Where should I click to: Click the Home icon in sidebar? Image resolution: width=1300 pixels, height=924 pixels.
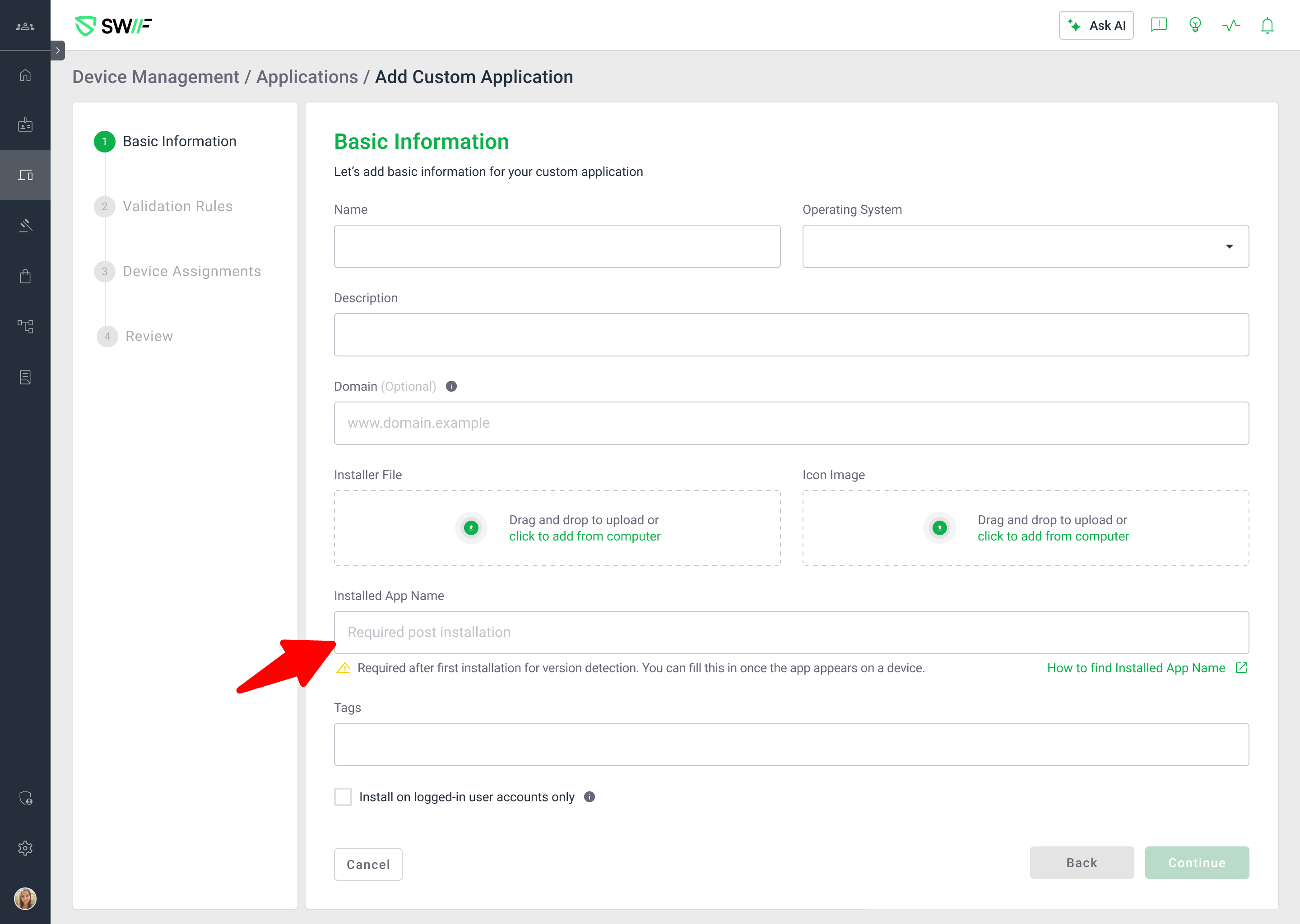pos(25,75)
